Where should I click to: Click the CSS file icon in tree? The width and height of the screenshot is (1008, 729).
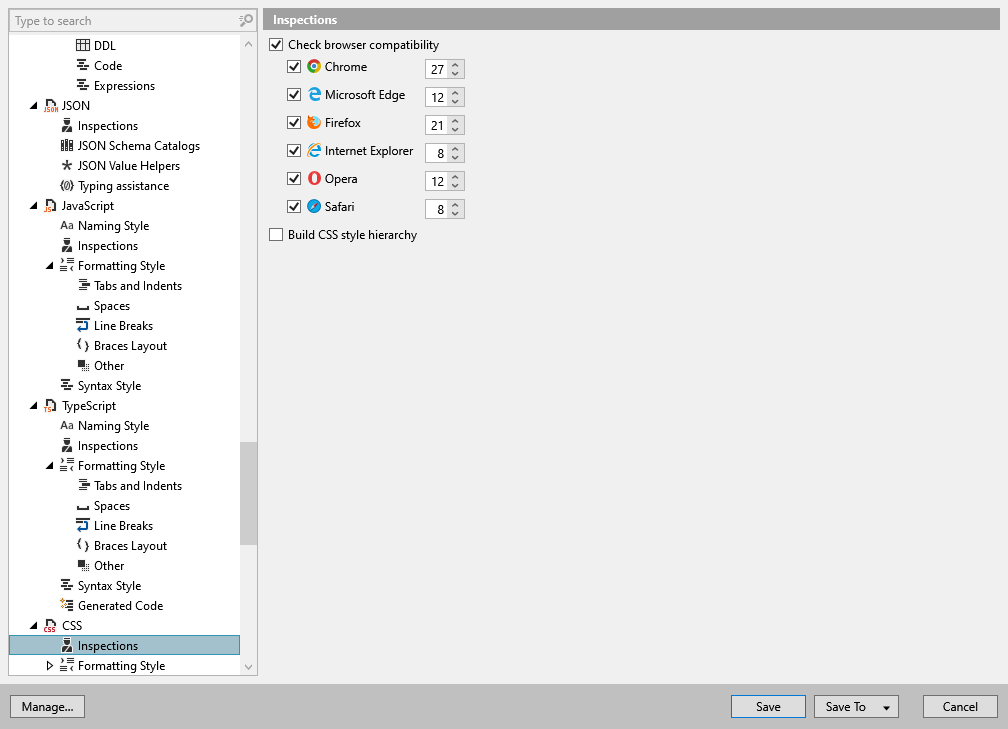tap(51, 626)
